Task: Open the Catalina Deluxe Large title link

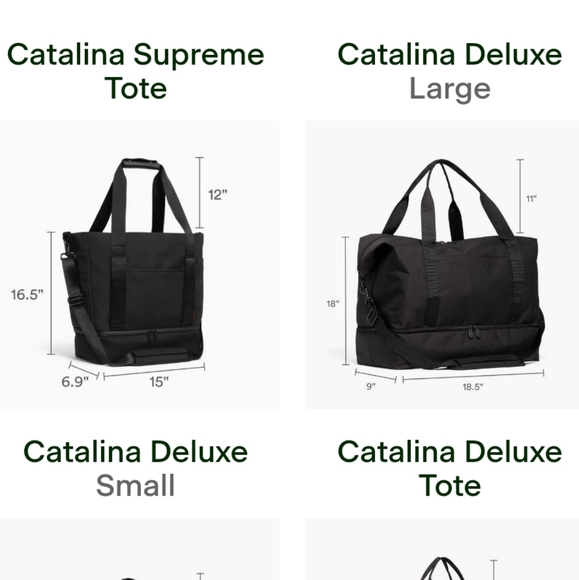Action: [x=450, y=71]
